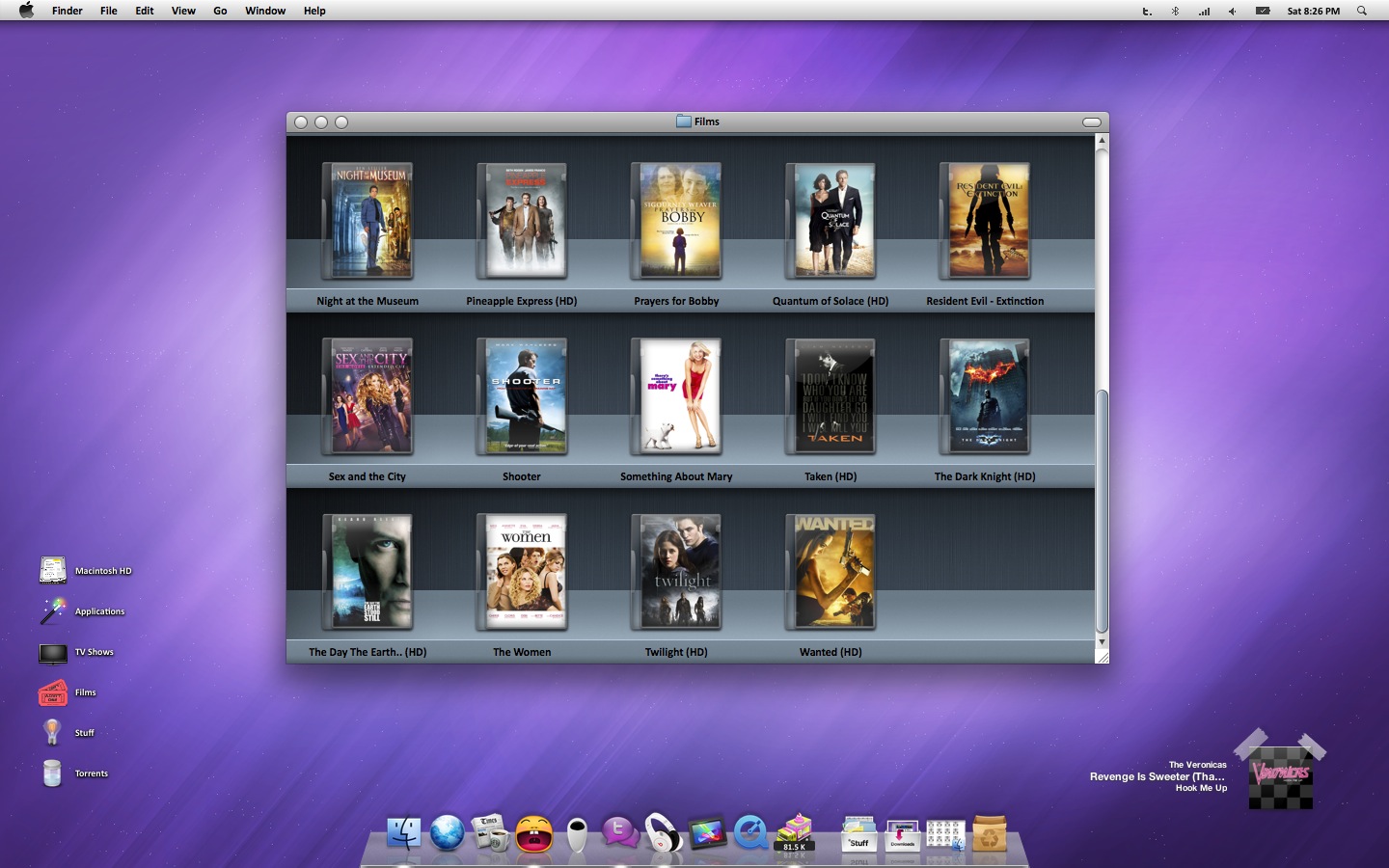Open the Apple menu
1389x868 pixels.
(x=27, y=11)
